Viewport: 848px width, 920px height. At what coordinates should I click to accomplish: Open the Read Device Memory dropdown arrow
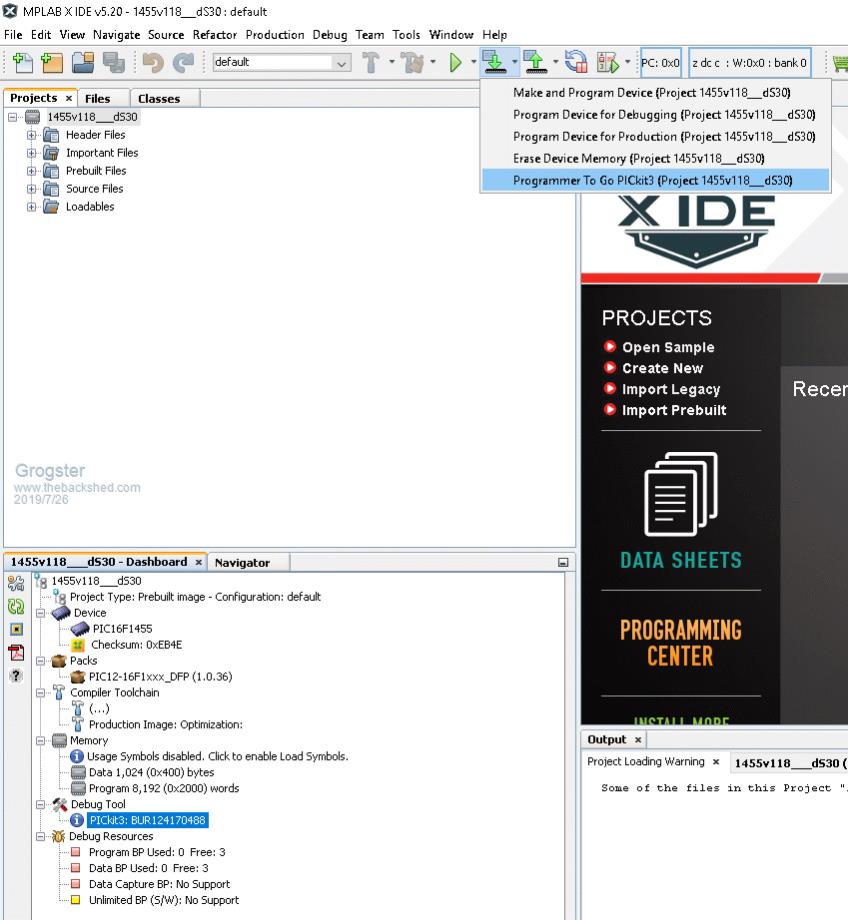[555, 62]
